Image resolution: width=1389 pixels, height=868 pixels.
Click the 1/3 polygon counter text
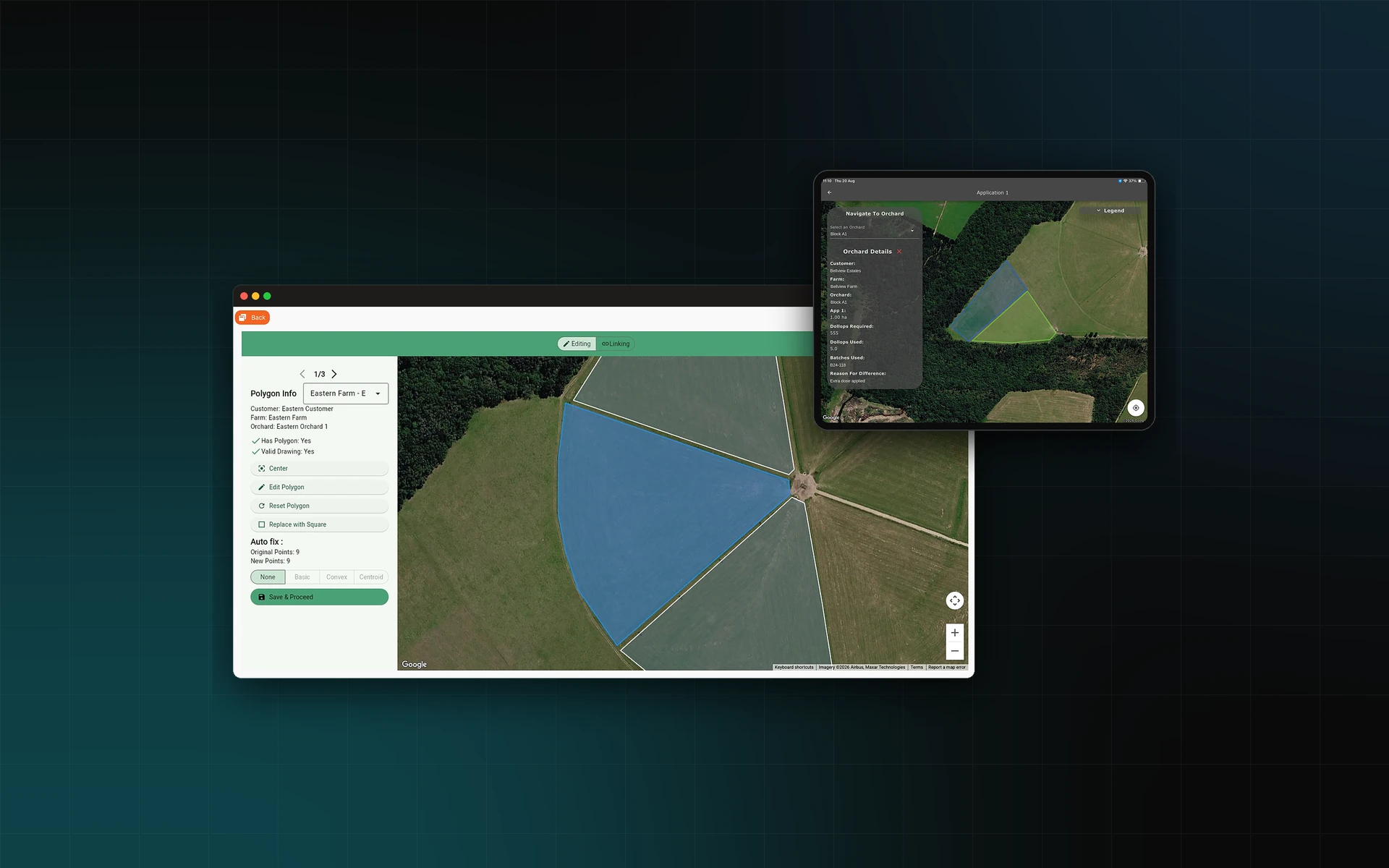[x=319, y=375]
